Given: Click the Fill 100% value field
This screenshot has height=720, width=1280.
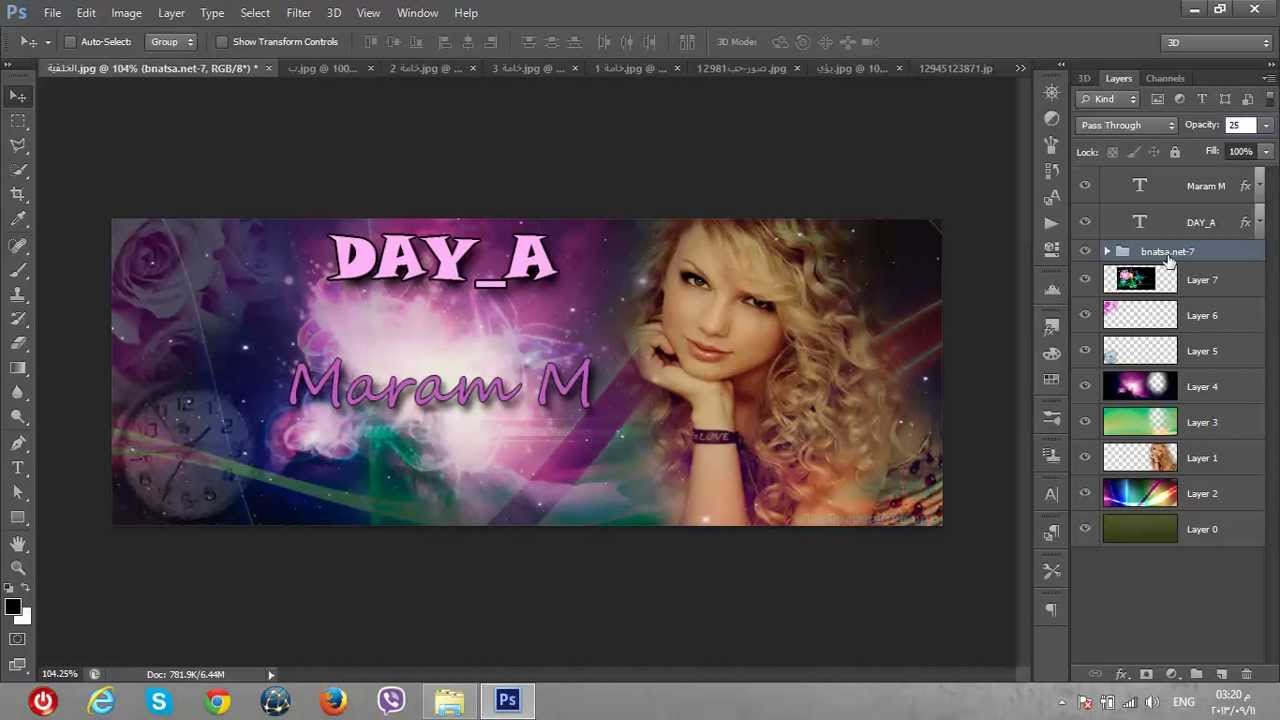Looking at the screenshot, I should (1240, 152).
